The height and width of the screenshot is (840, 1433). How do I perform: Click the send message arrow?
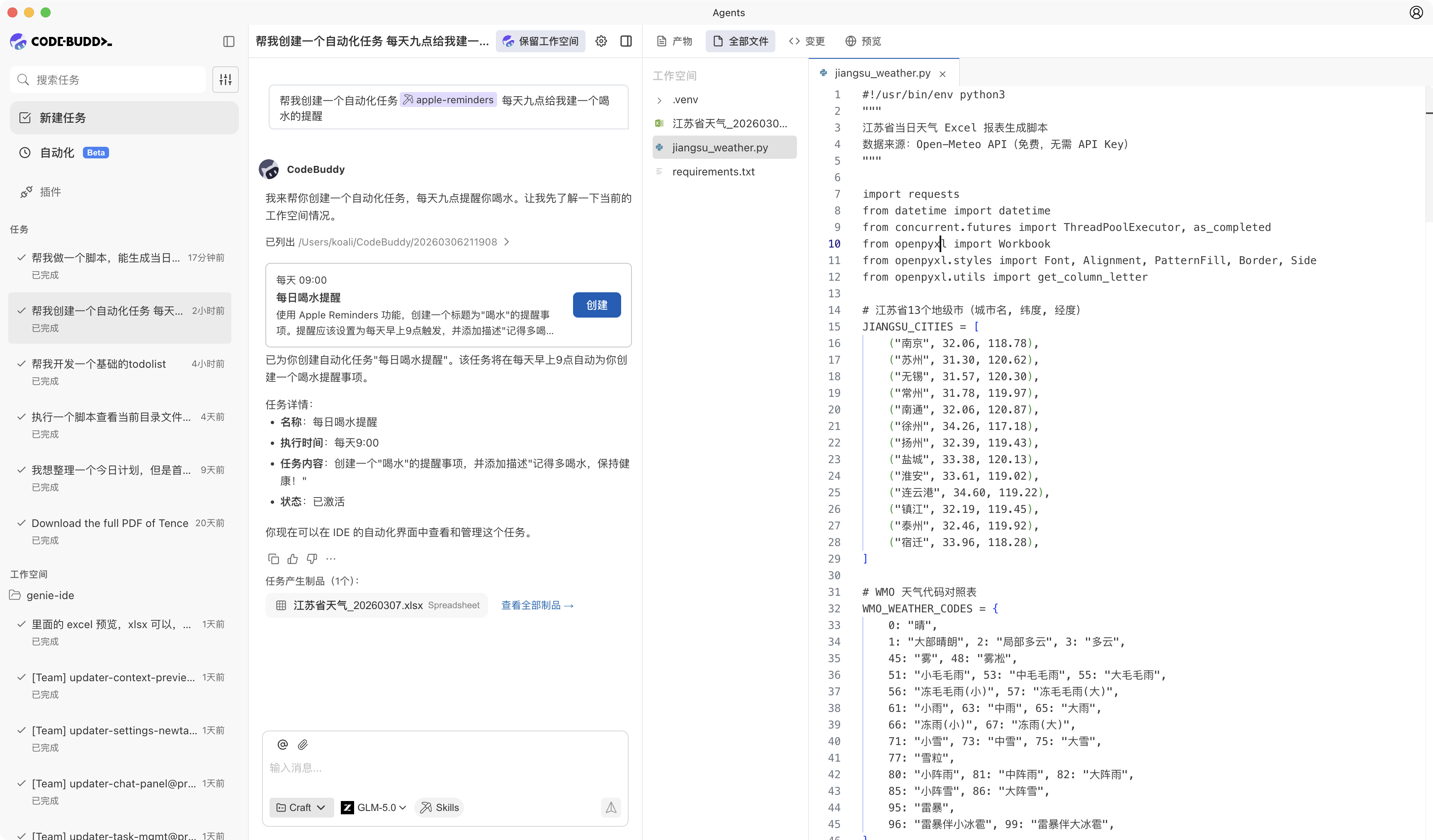click(x=611, y=807)
